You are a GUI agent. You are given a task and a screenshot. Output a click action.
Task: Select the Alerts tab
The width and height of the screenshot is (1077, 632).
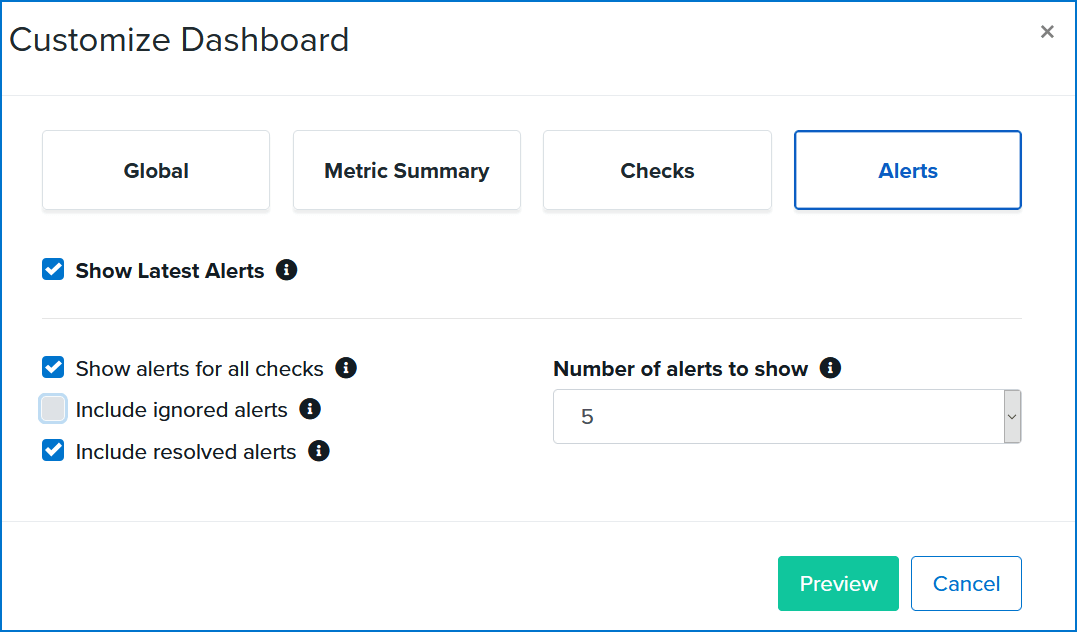[908, 170]
